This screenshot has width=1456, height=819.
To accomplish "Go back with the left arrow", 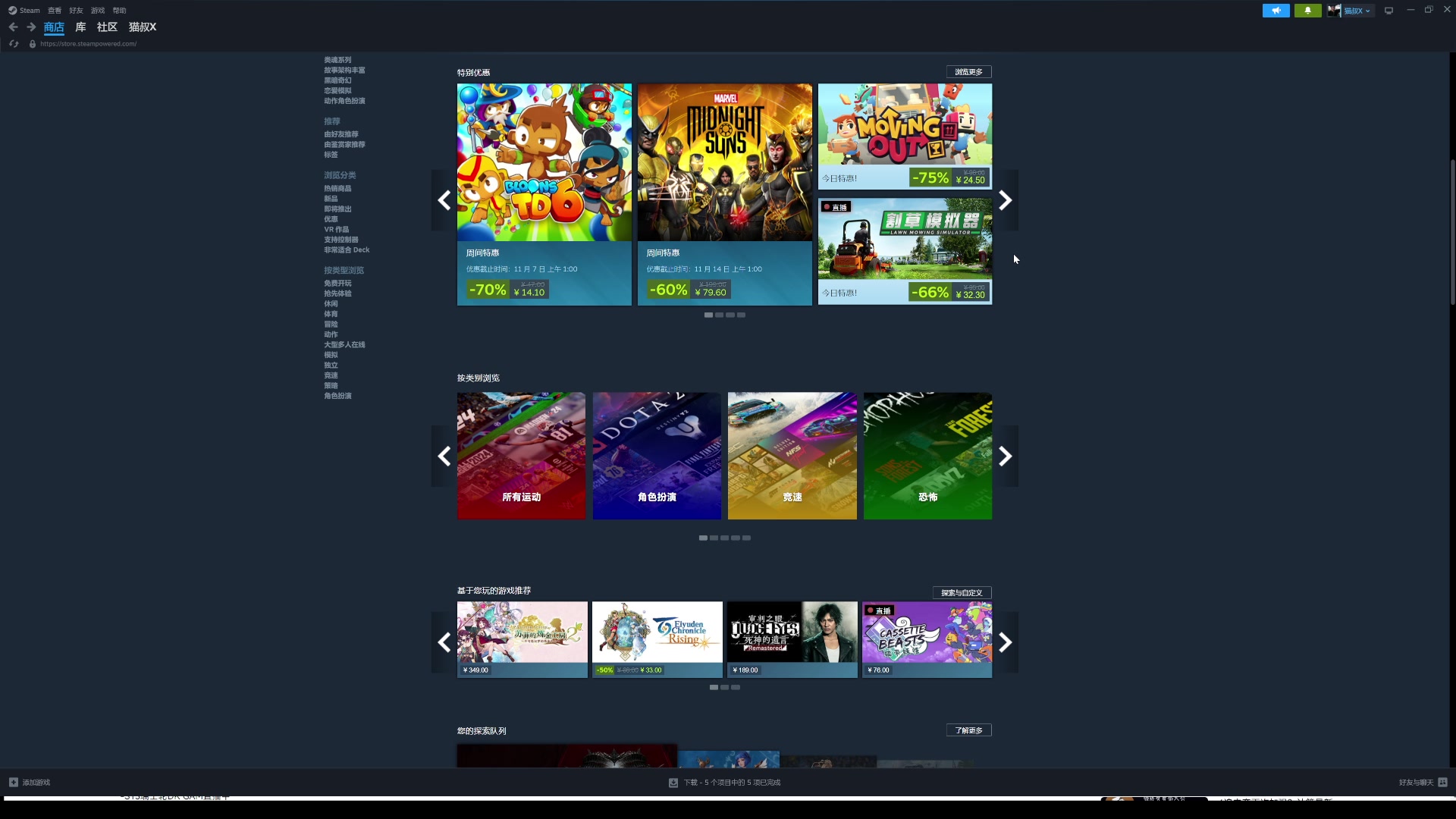I will click(13, 27).
